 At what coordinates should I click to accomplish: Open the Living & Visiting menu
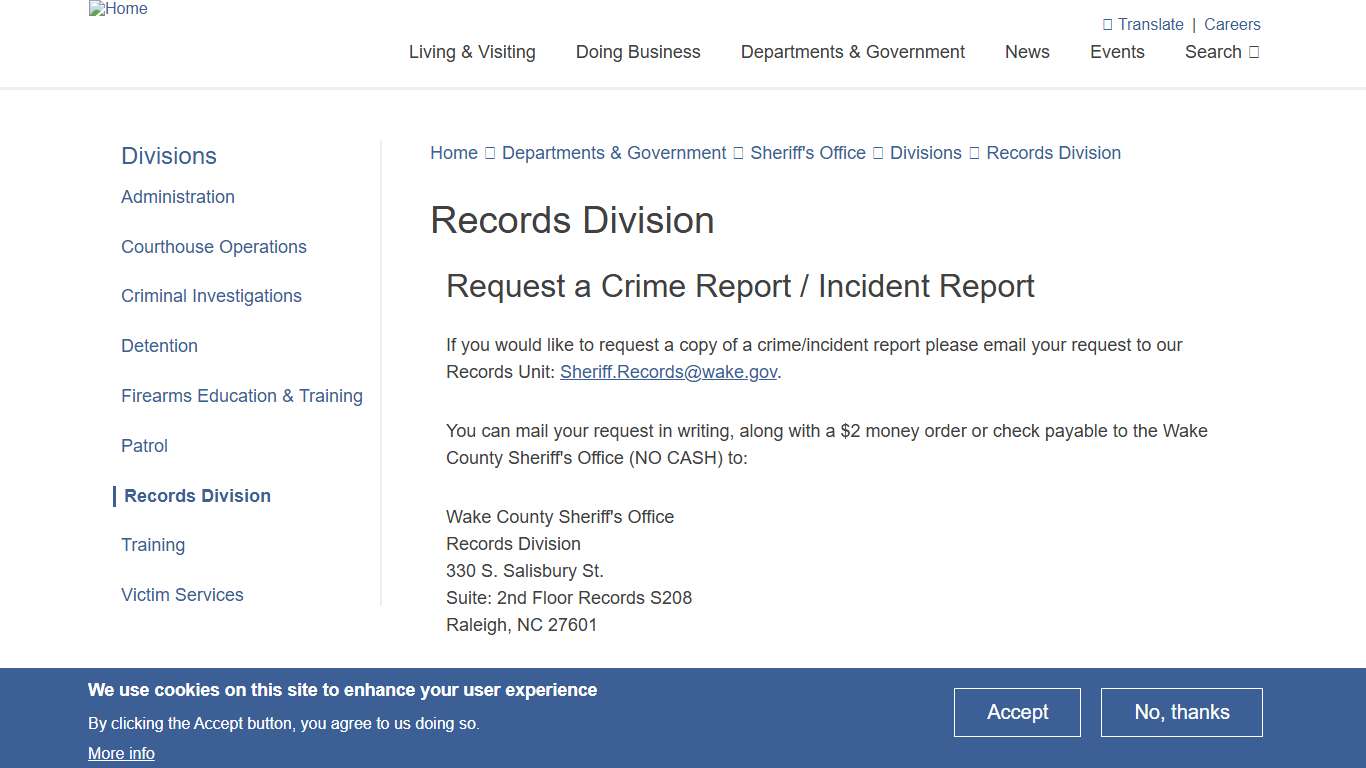(x=472, y=52)
